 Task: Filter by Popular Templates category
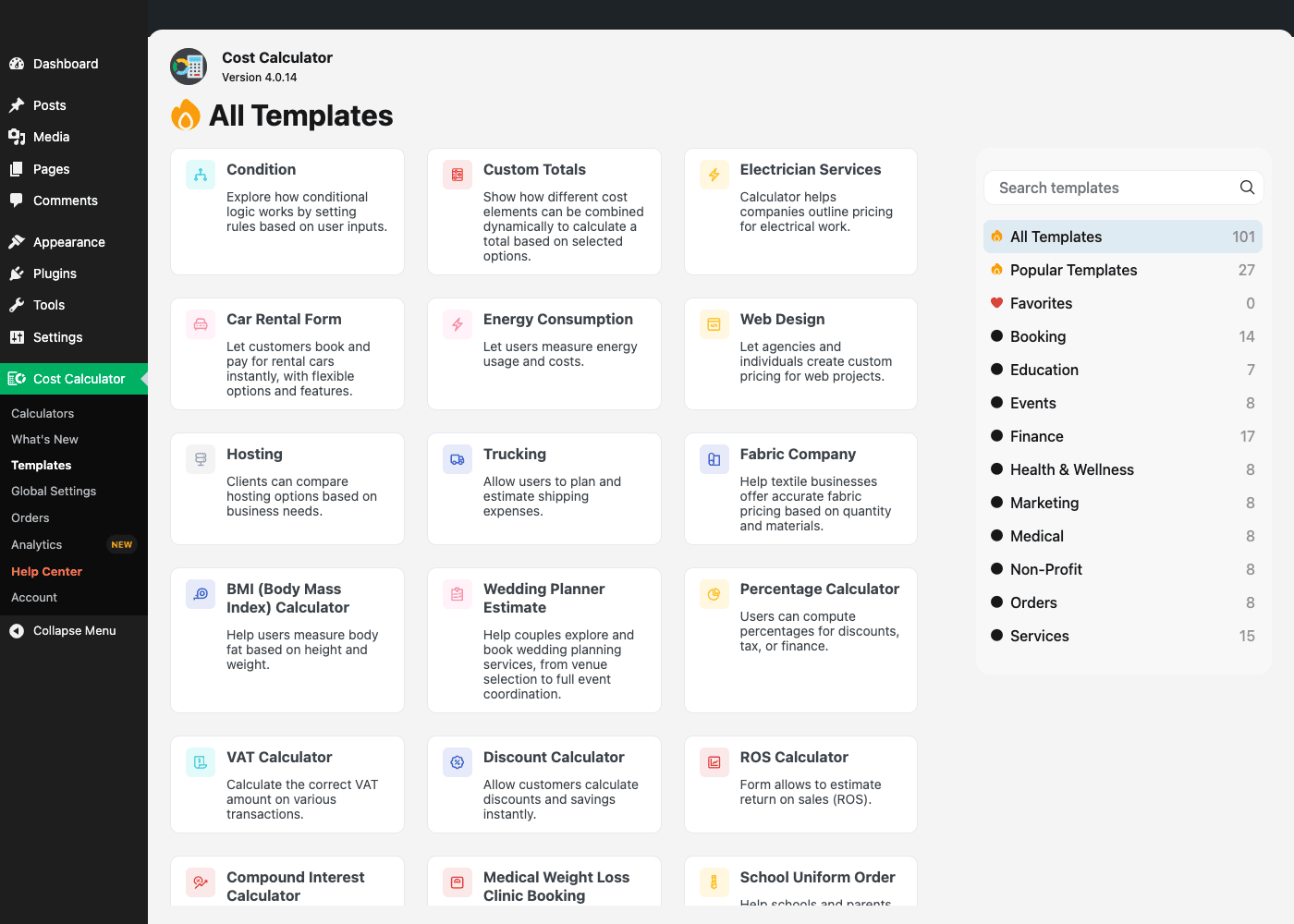[1123, 270]
